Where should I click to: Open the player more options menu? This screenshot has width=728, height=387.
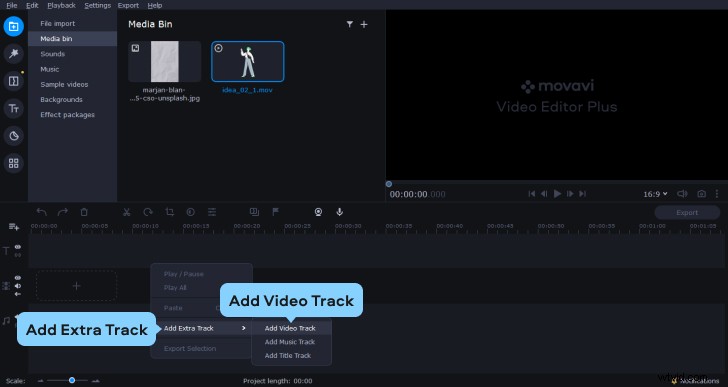717,194
